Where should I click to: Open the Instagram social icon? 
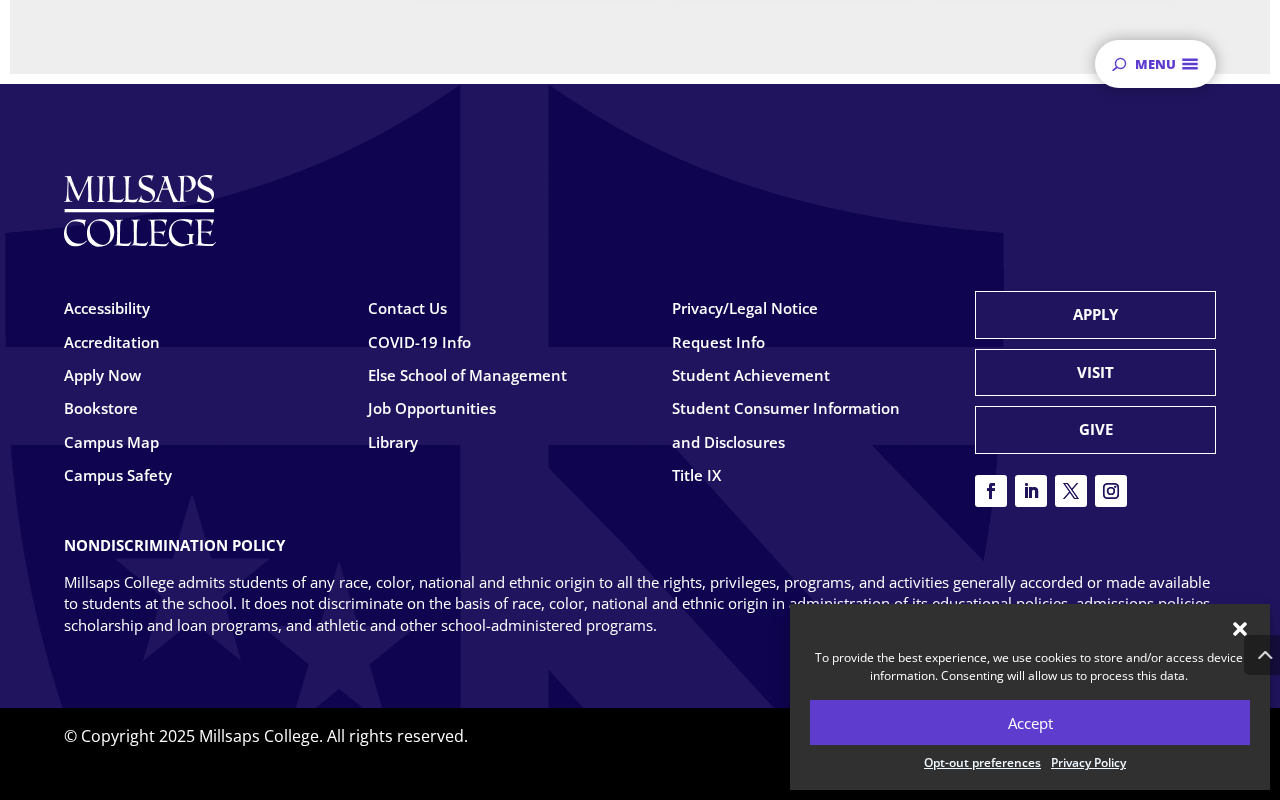pyautogui.click(x=1111, y=491)
